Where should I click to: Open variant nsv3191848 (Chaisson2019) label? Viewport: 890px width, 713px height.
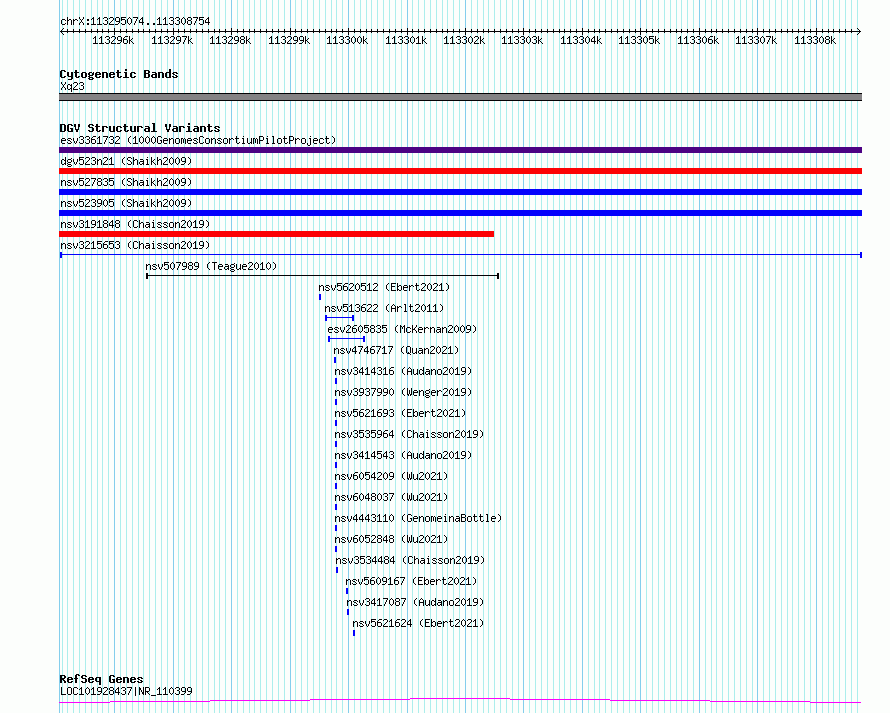tap(135, 224)
